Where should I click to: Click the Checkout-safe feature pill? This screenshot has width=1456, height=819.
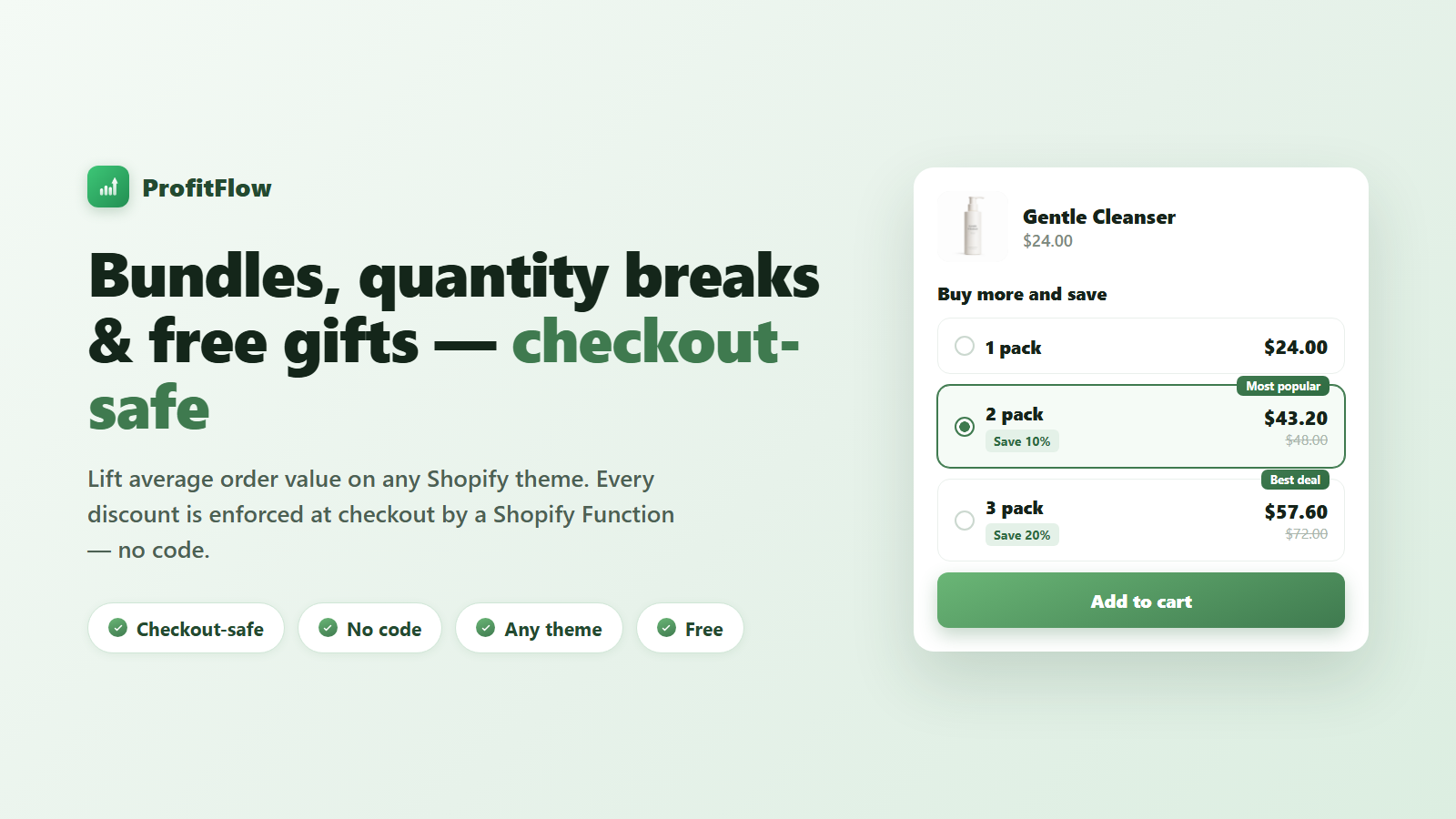(x=187, y=628)
